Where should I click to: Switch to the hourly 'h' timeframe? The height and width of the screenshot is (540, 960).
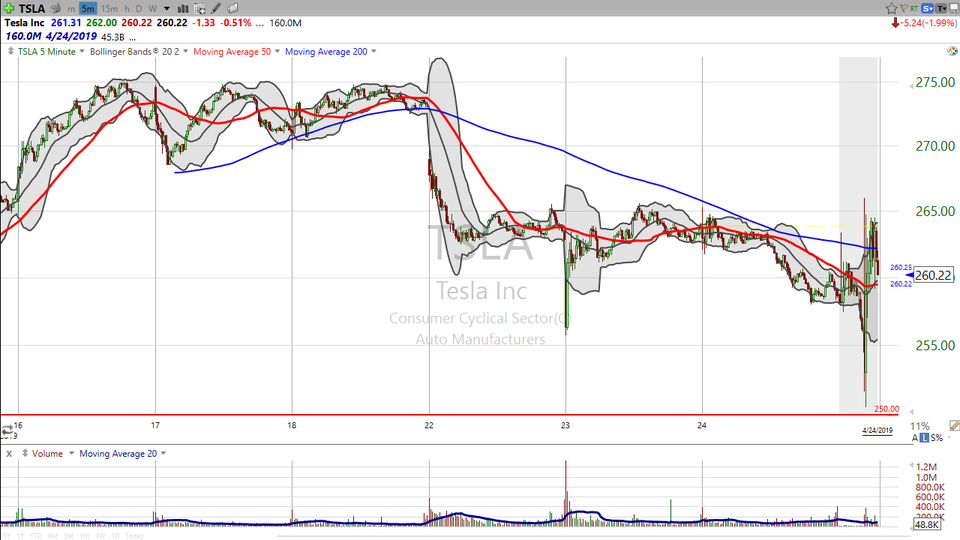click(x=127, y=9)
